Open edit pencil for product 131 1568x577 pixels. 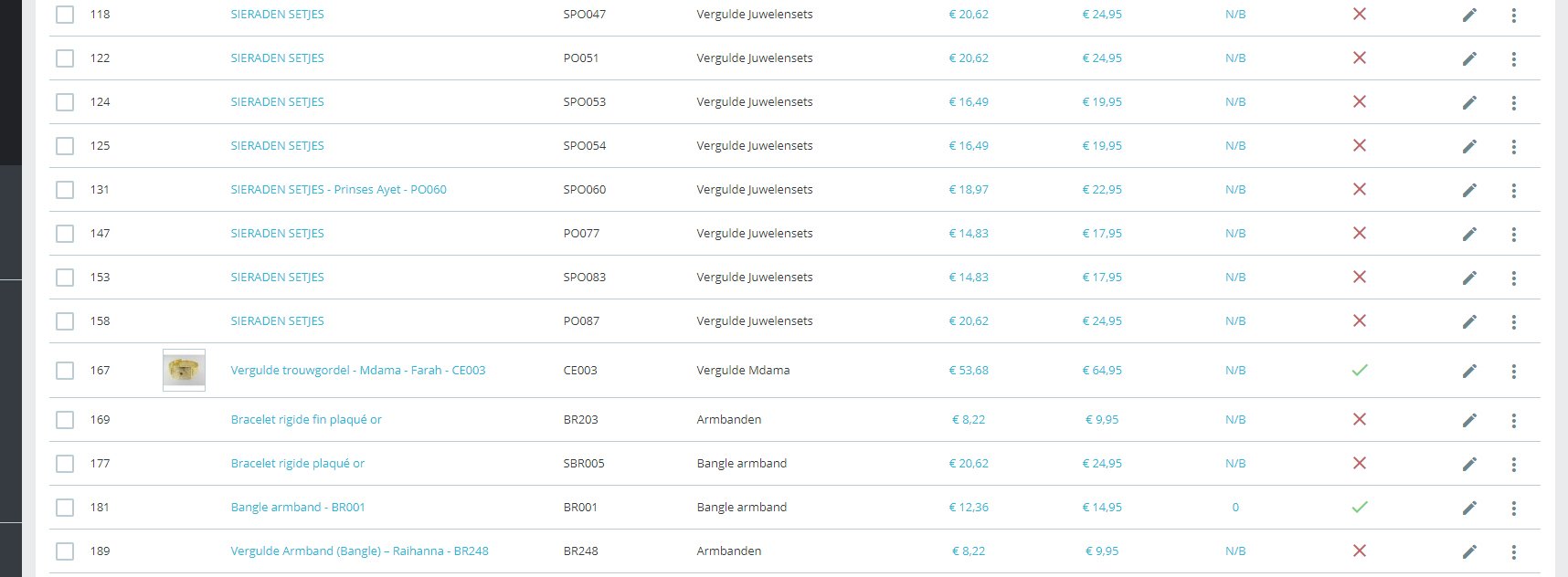(x=1469, y=191)
